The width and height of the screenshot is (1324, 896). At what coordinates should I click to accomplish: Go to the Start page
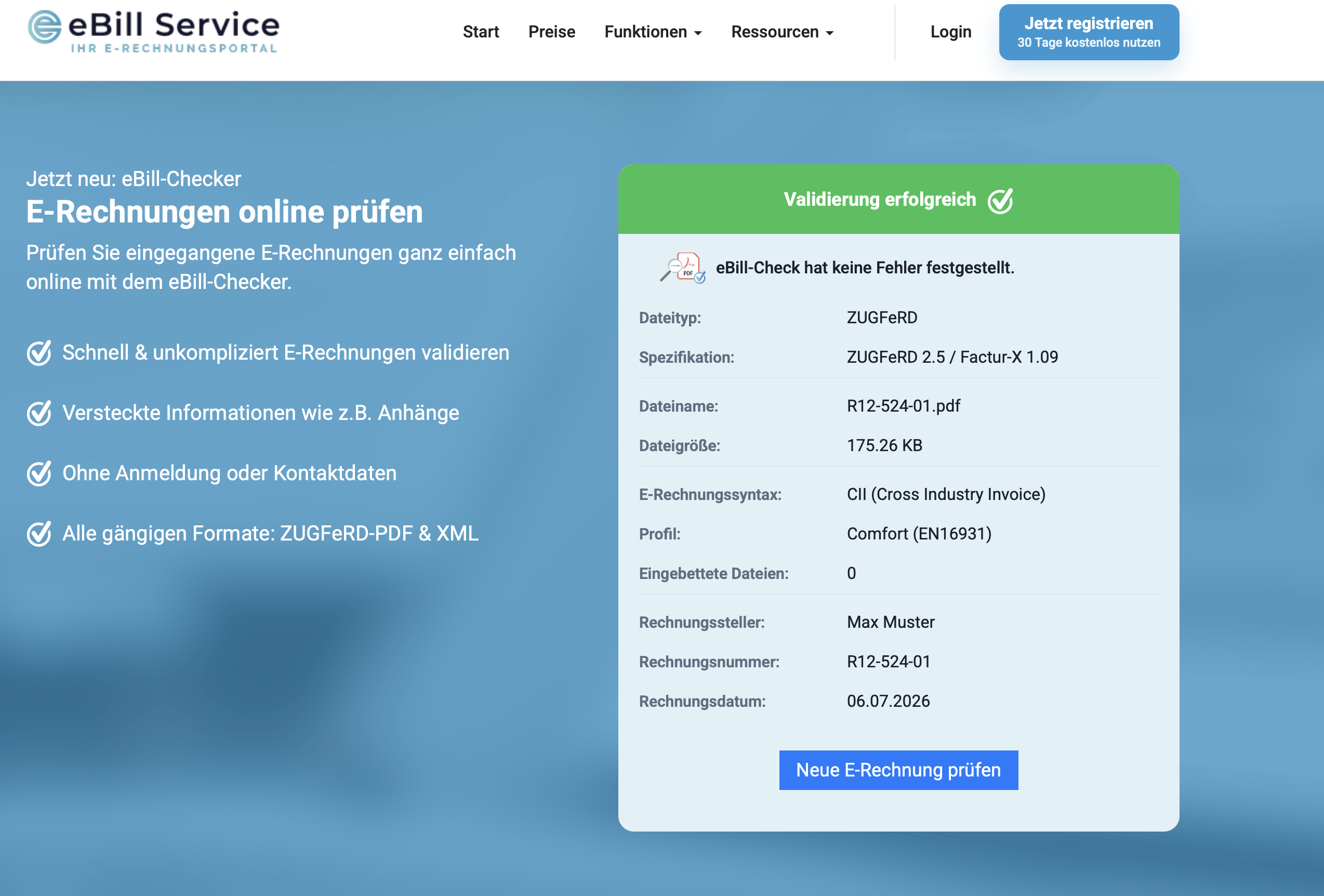point(481,32)
